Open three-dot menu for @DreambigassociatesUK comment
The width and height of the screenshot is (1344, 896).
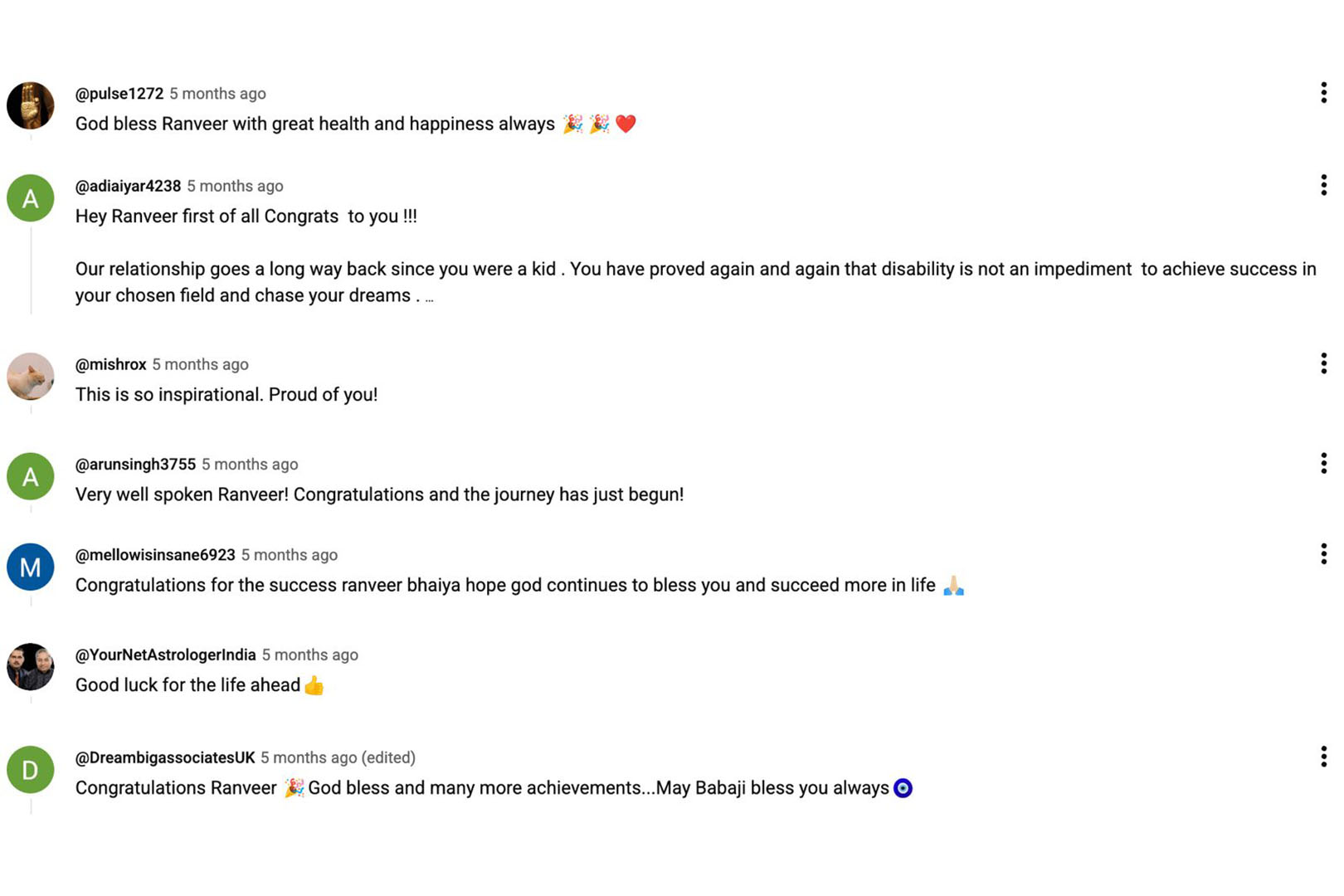(x=1323, y=756)
